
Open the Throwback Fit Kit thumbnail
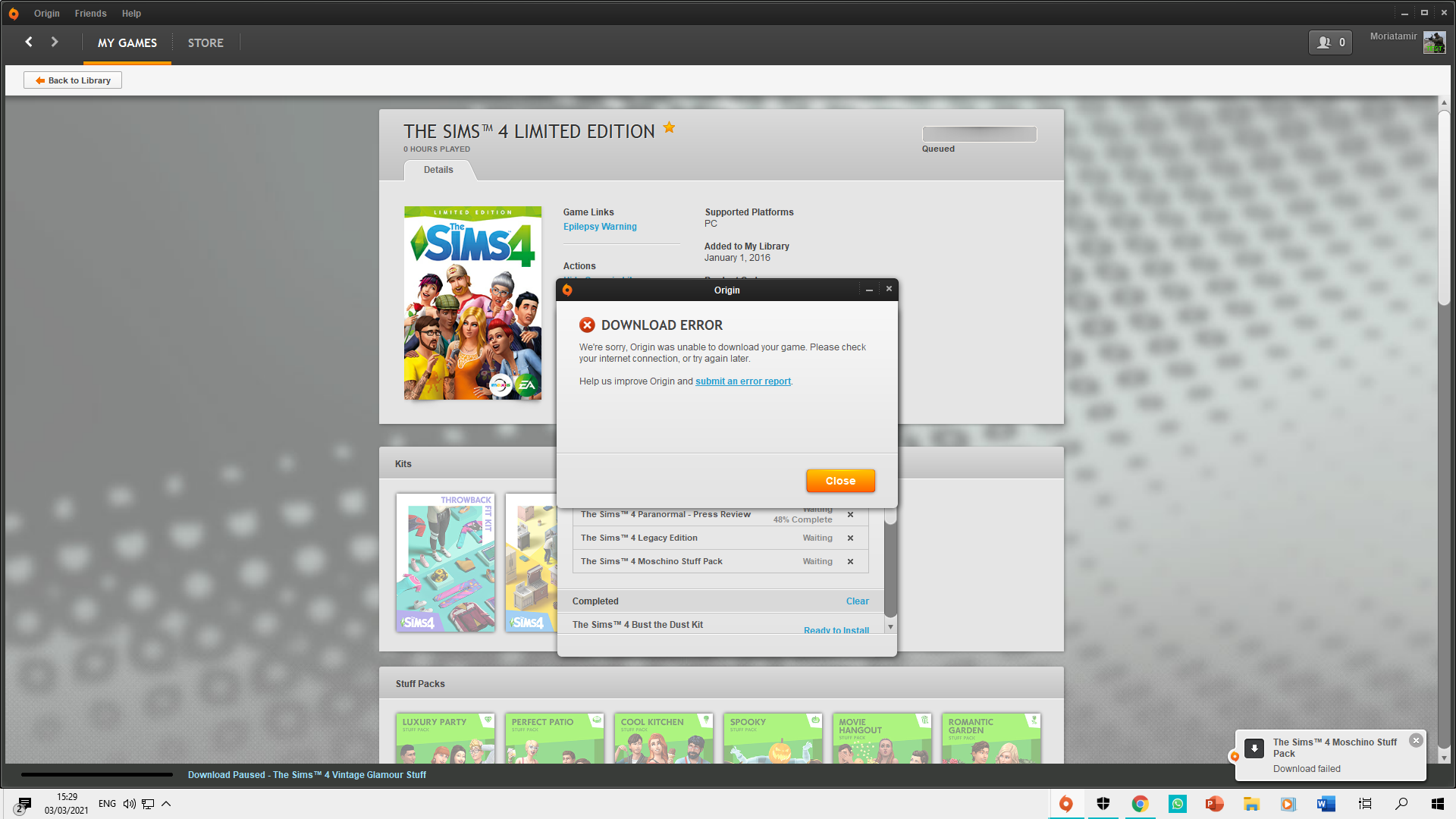coord(445,563)
